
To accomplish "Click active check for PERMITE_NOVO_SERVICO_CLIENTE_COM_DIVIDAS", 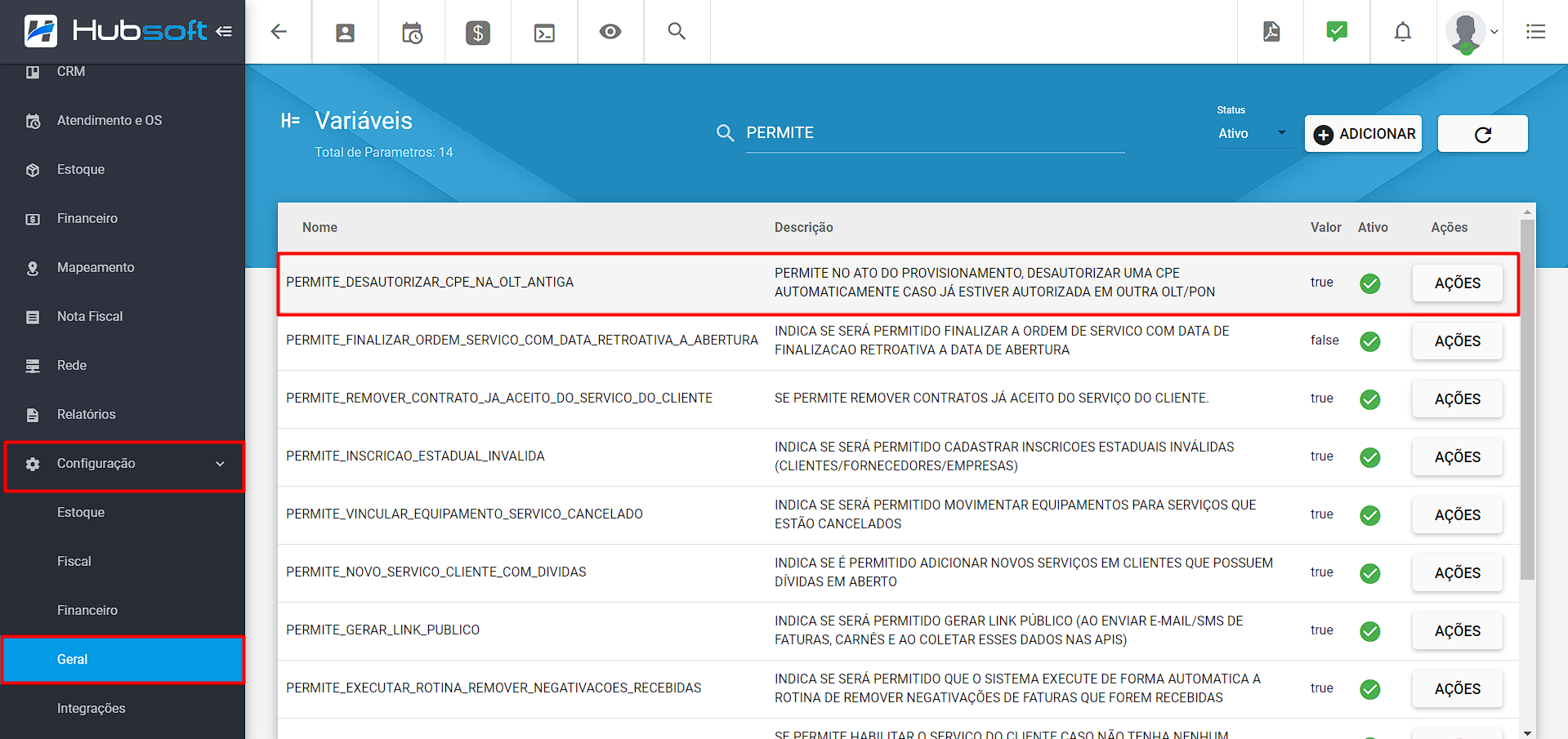I will (1370, 573).
